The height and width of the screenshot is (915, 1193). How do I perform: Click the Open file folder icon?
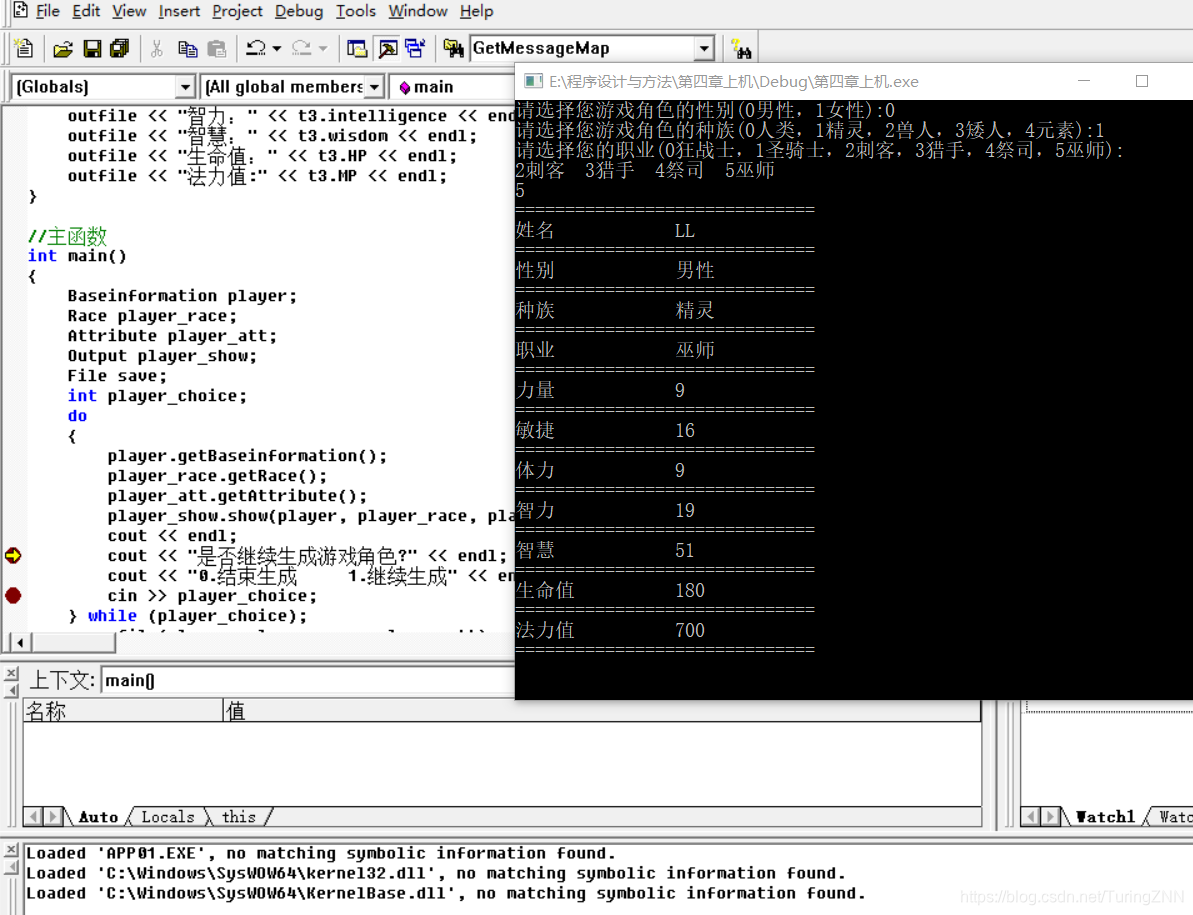coord(63,49)
